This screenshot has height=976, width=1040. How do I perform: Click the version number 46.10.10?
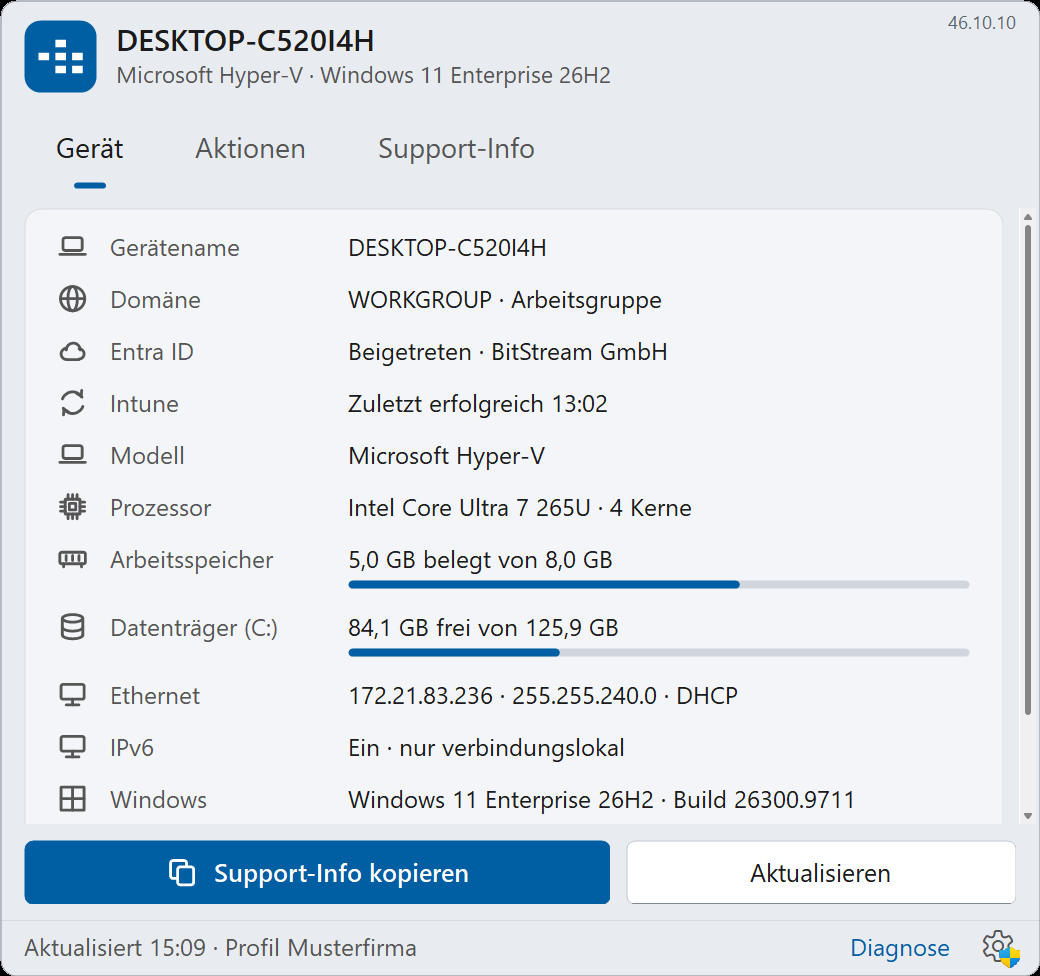982,23
